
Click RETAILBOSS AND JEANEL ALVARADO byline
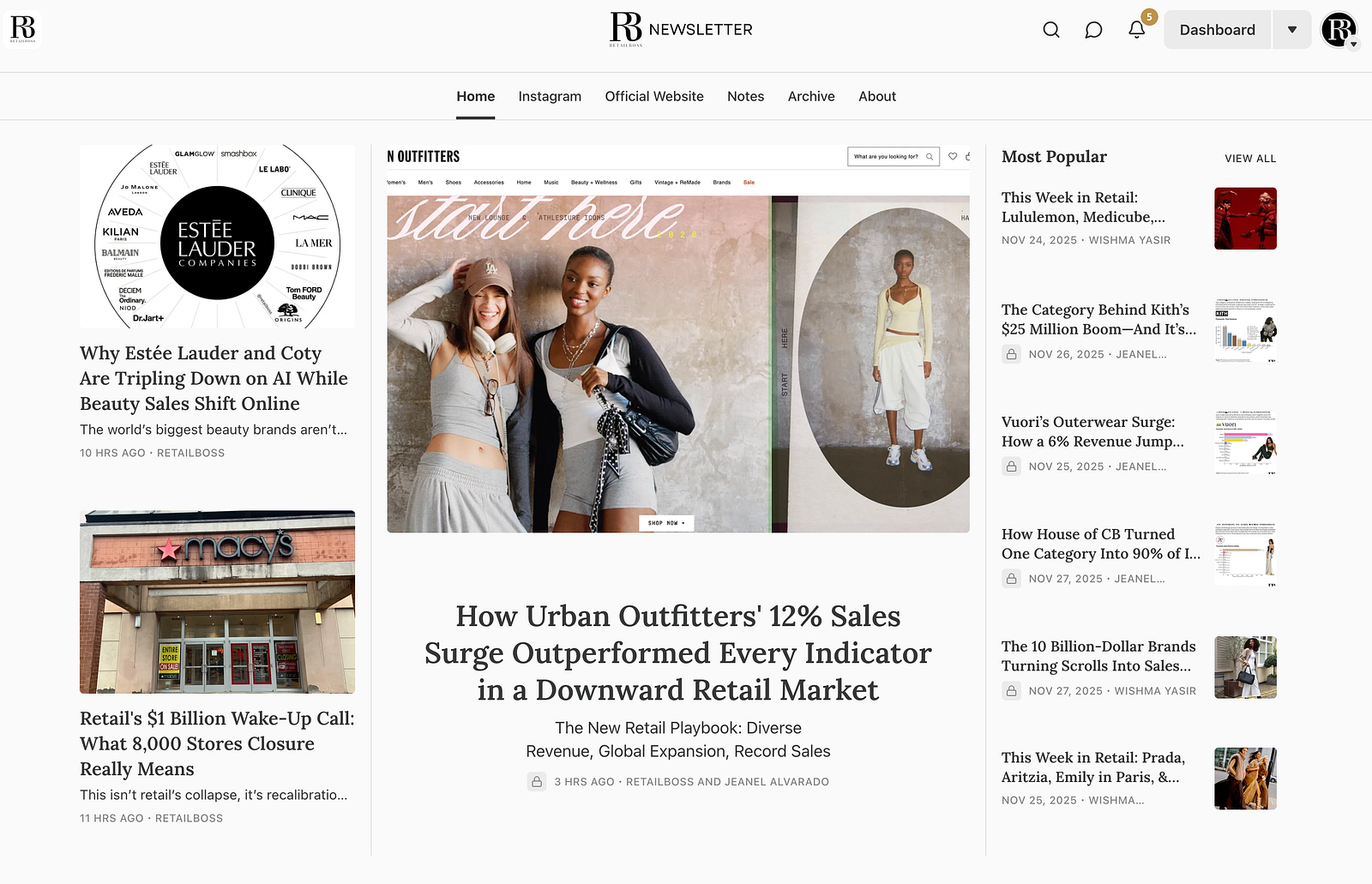pos(727,782)
